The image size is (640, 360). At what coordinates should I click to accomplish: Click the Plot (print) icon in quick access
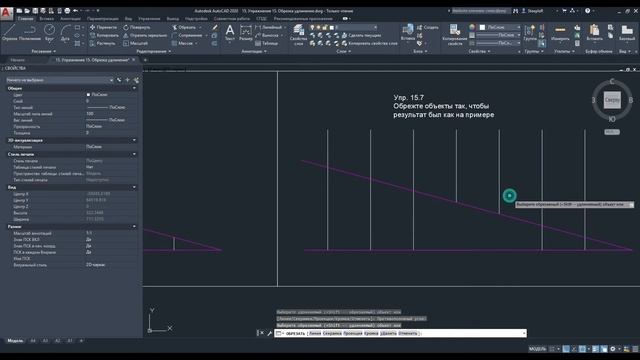pyautogui.click(x=67, y=11)
